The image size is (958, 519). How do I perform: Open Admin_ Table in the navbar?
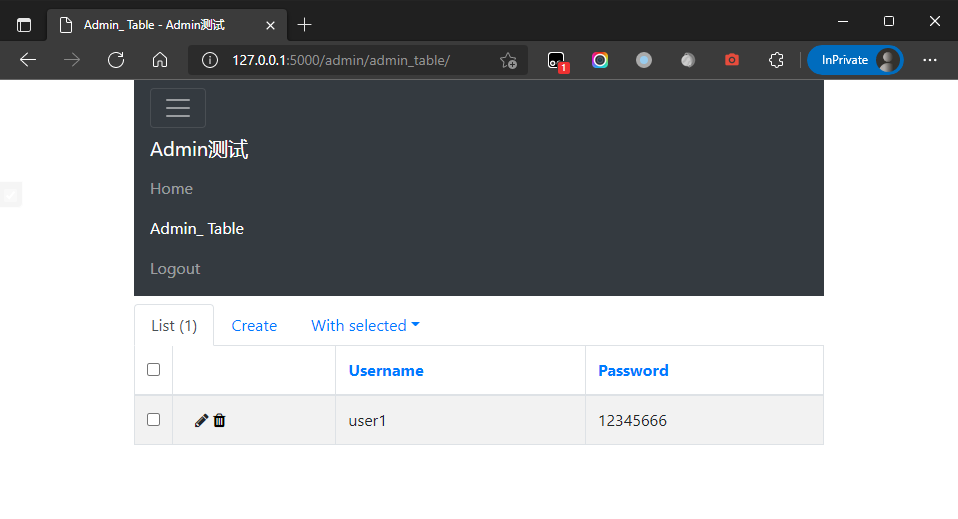click(197, 229)
